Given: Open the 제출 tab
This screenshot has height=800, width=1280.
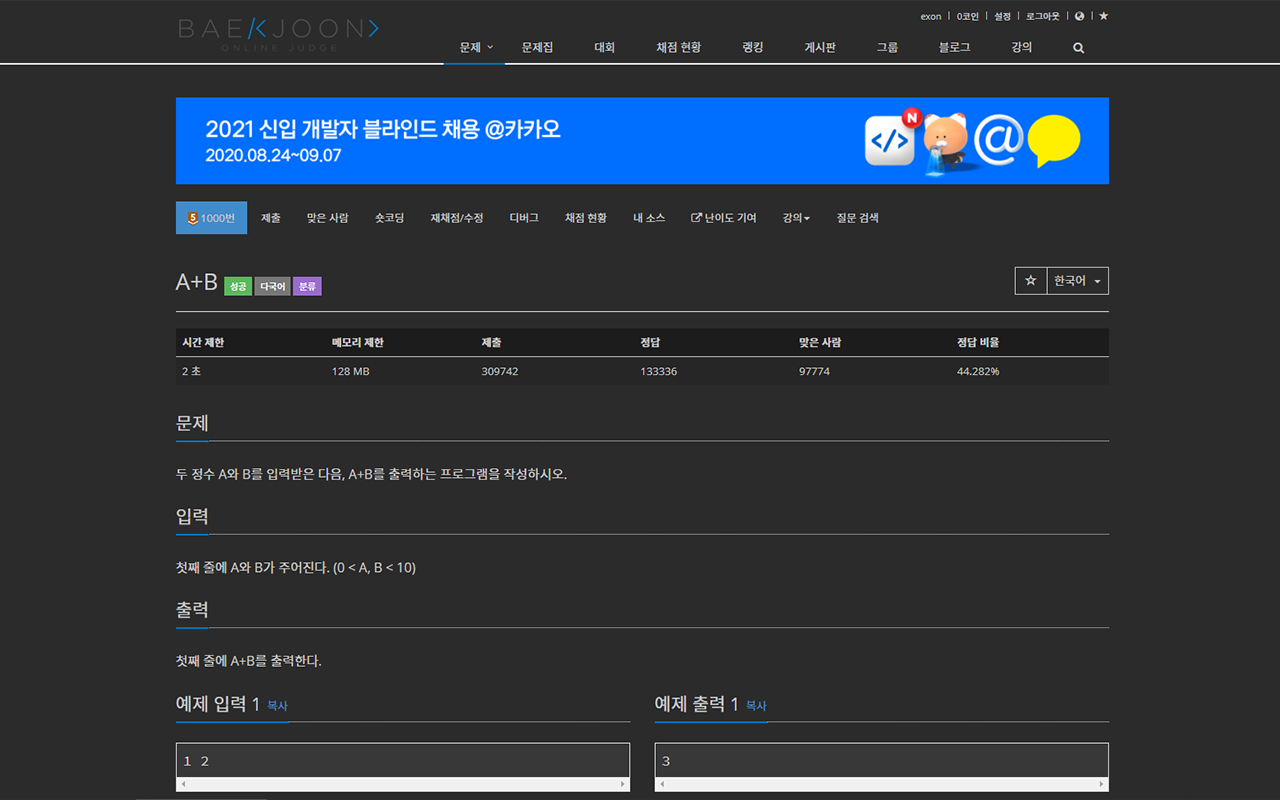Looking at the screenshot, I should [x=271, y=218].
